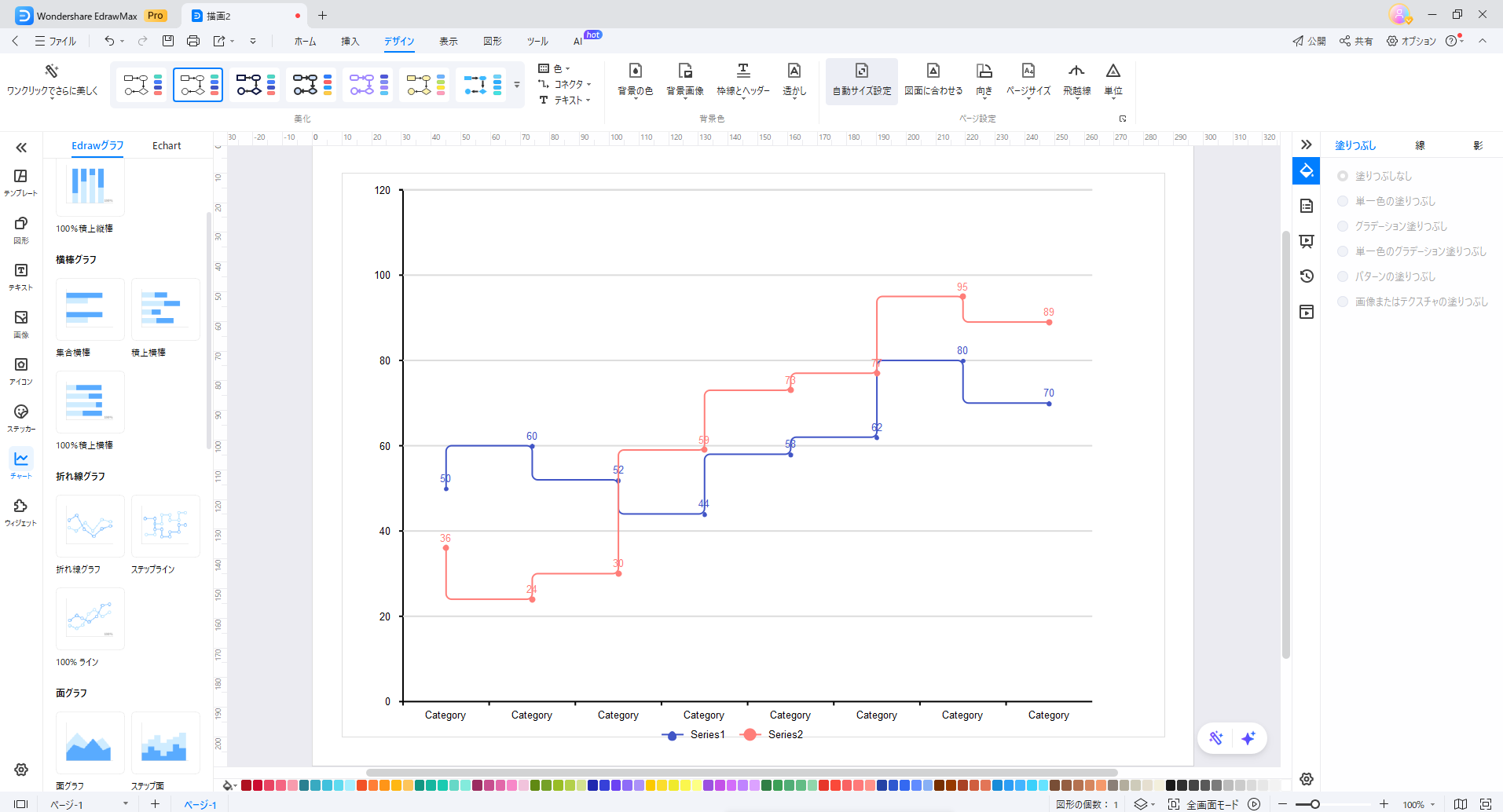Choose the パターンの塗りつぶし radio option

(x=1343, y=276)
